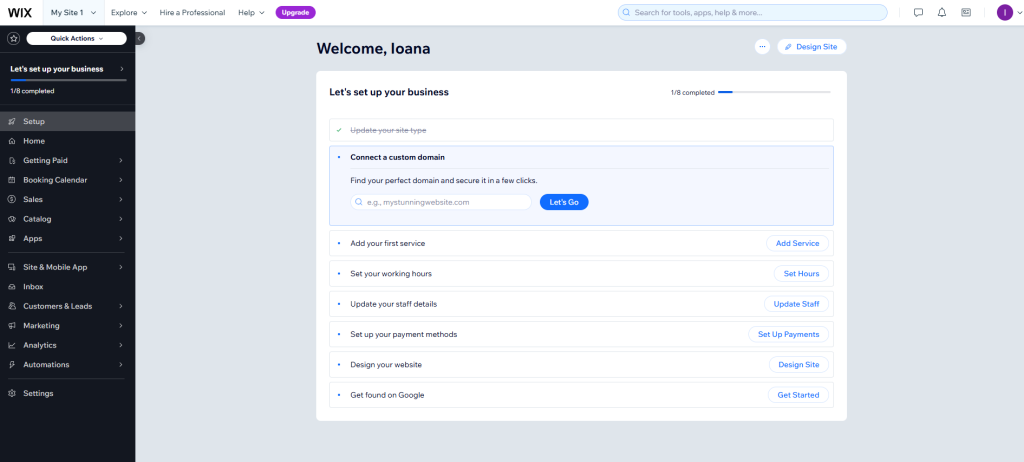Open the My Site 1 dropdown

tap(73, 12)
